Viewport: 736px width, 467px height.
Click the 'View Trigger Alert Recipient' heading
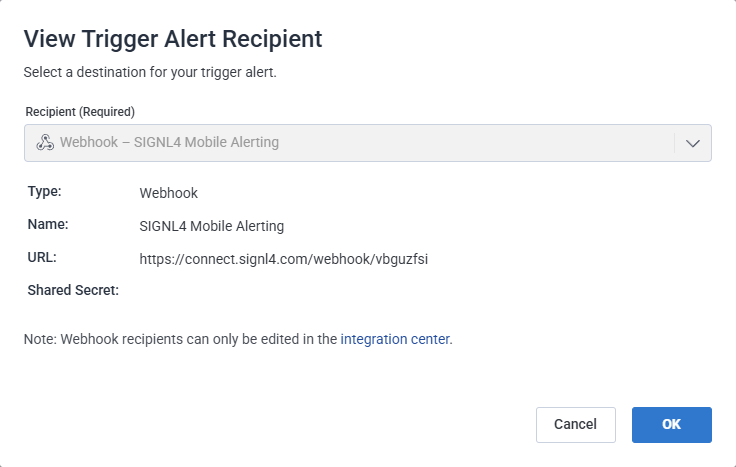pos(172,39)
